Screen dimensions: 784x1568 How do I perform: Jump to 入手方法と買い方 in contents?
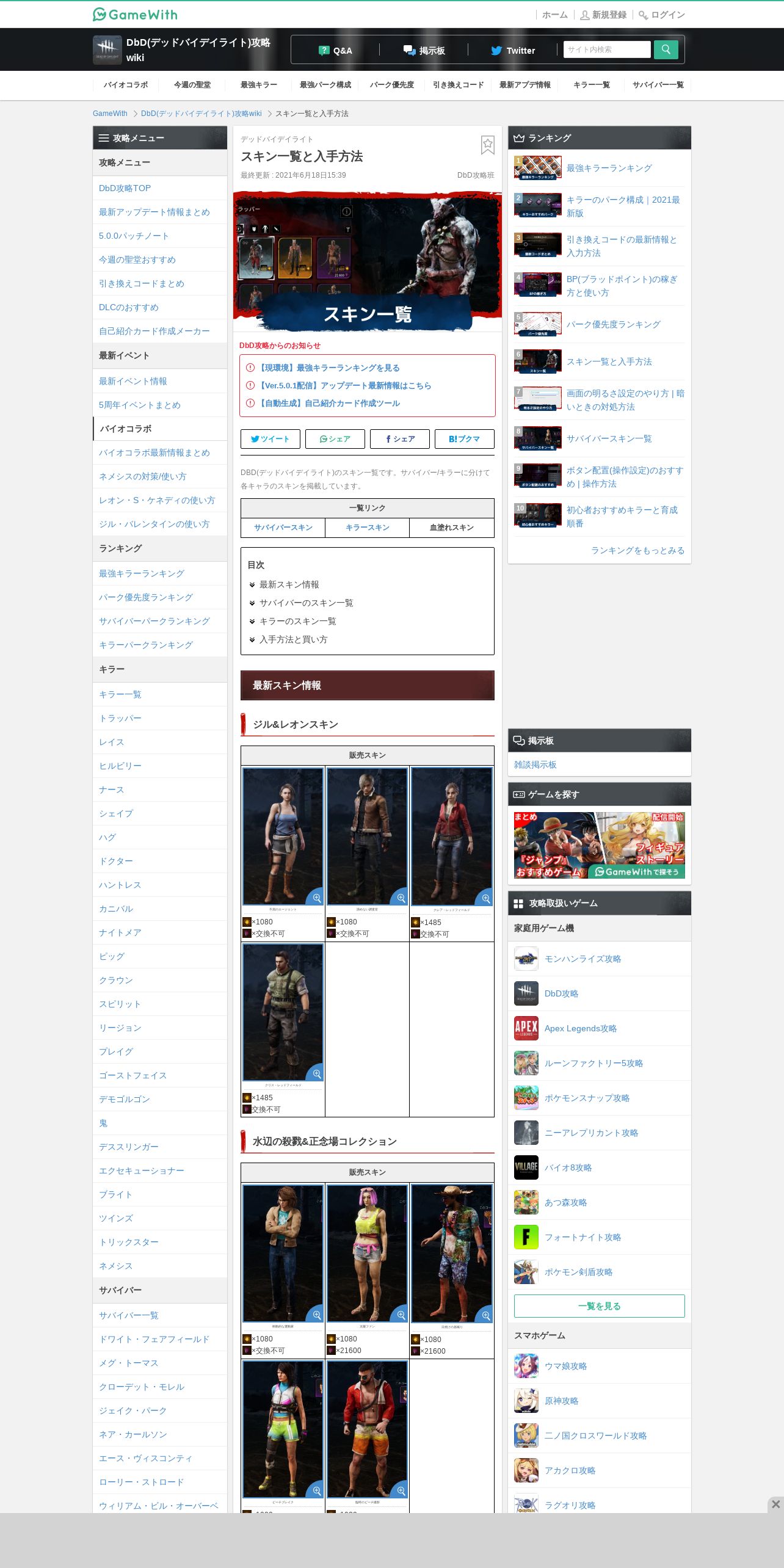pyautogui.click(x=293, y=639)
